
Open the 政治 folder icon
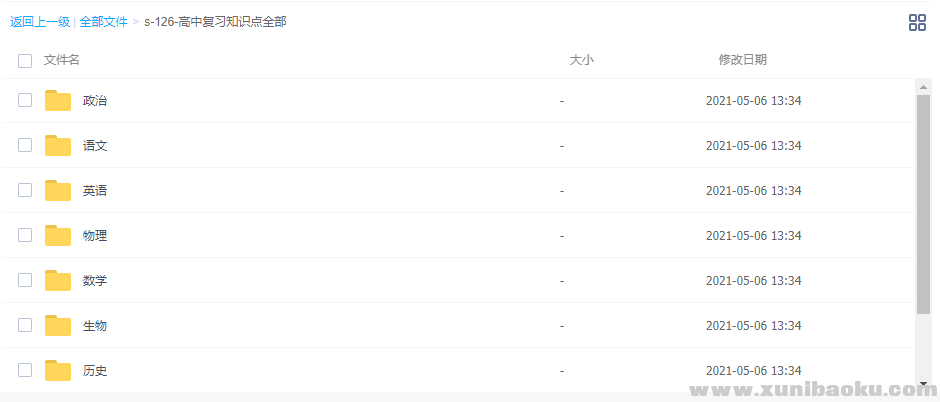[58, 100]
